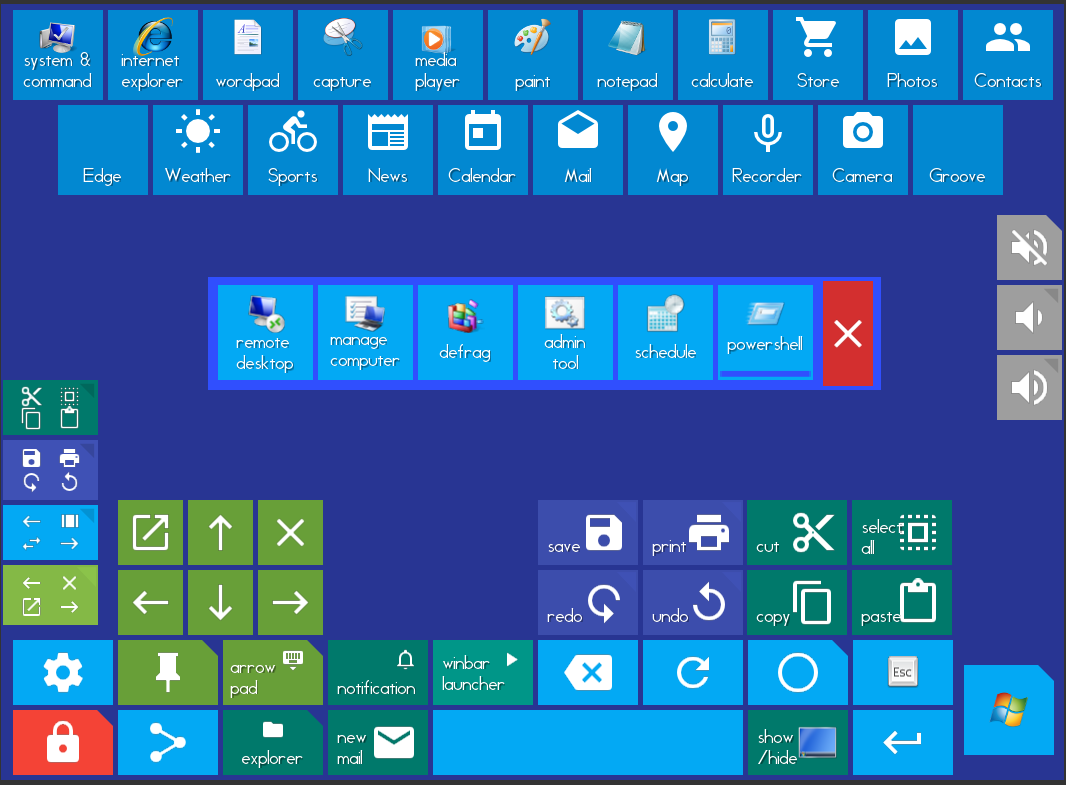Open the Sports tile
The image size is (1066, 785).
coord(293,150)
